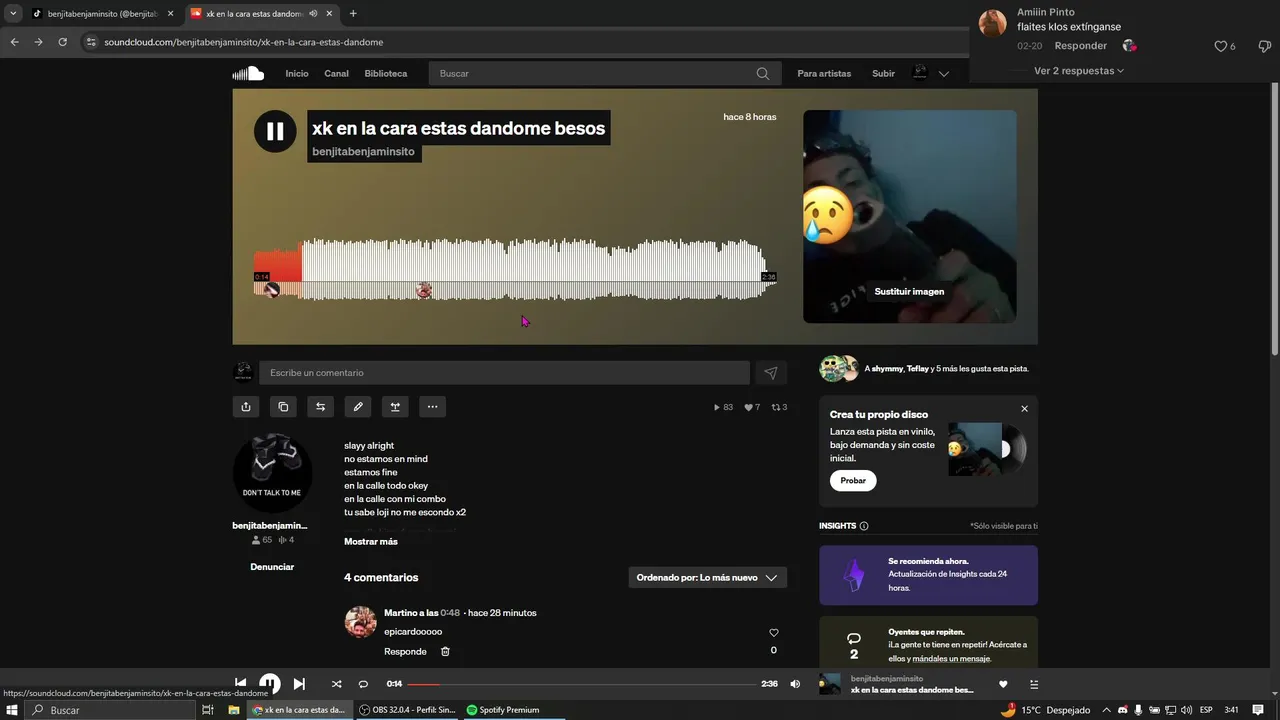
Task: Like the playing track in the player bar
Action: coord(1003,684)
